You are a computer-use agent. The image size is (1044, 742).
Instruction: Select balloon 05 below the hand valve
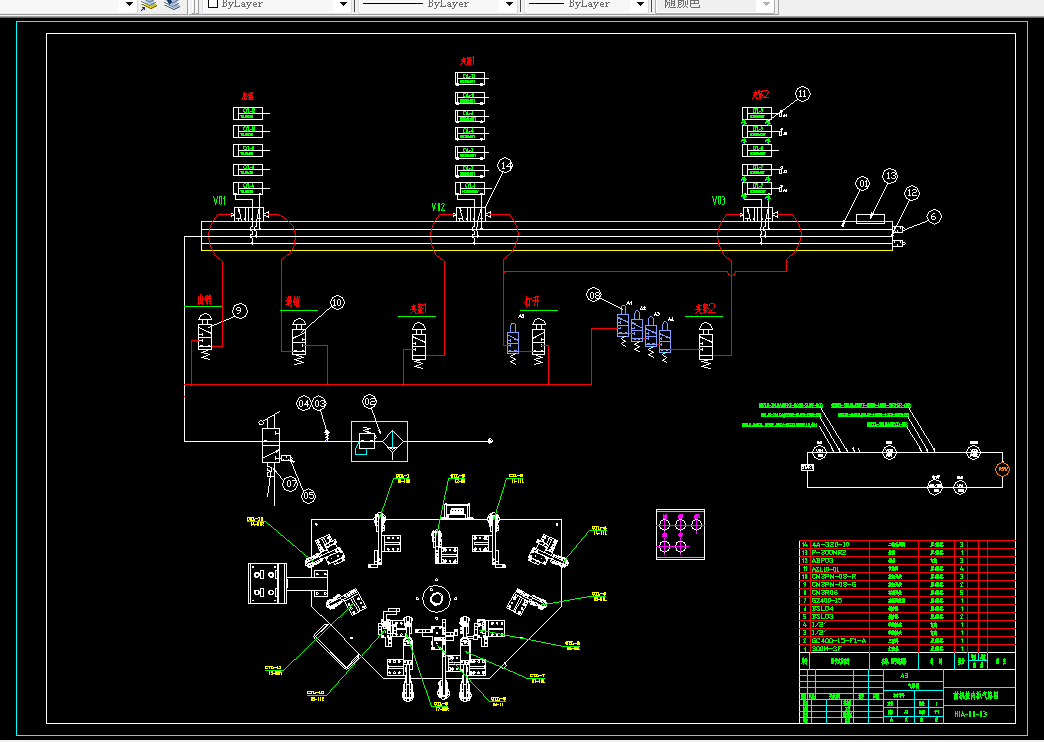tap(308, 496)
